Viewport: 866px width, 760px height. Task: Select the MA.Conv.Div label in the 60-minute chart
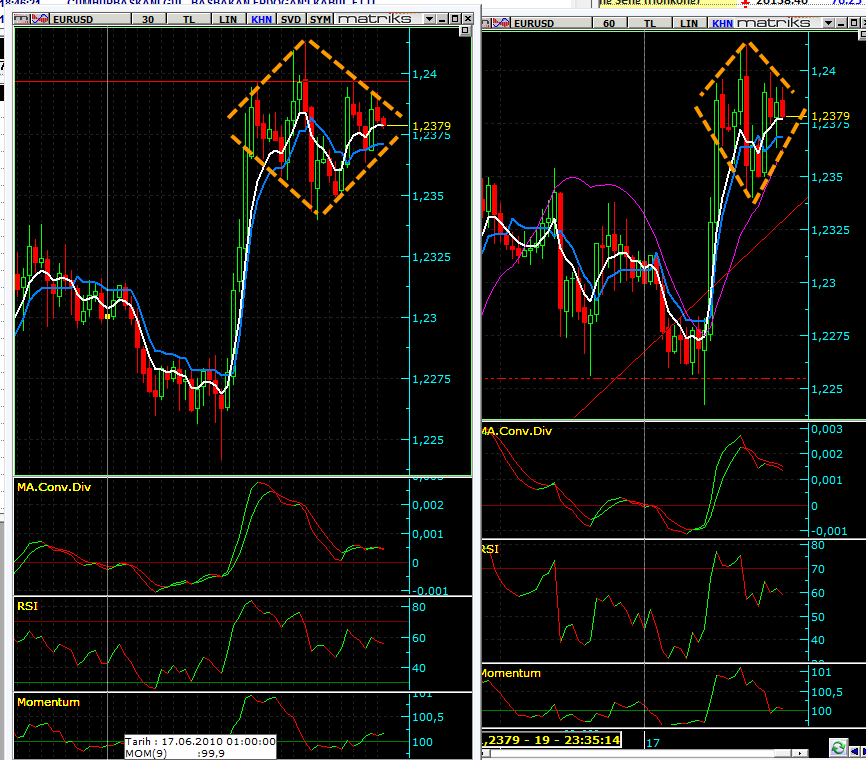(516, 431)
